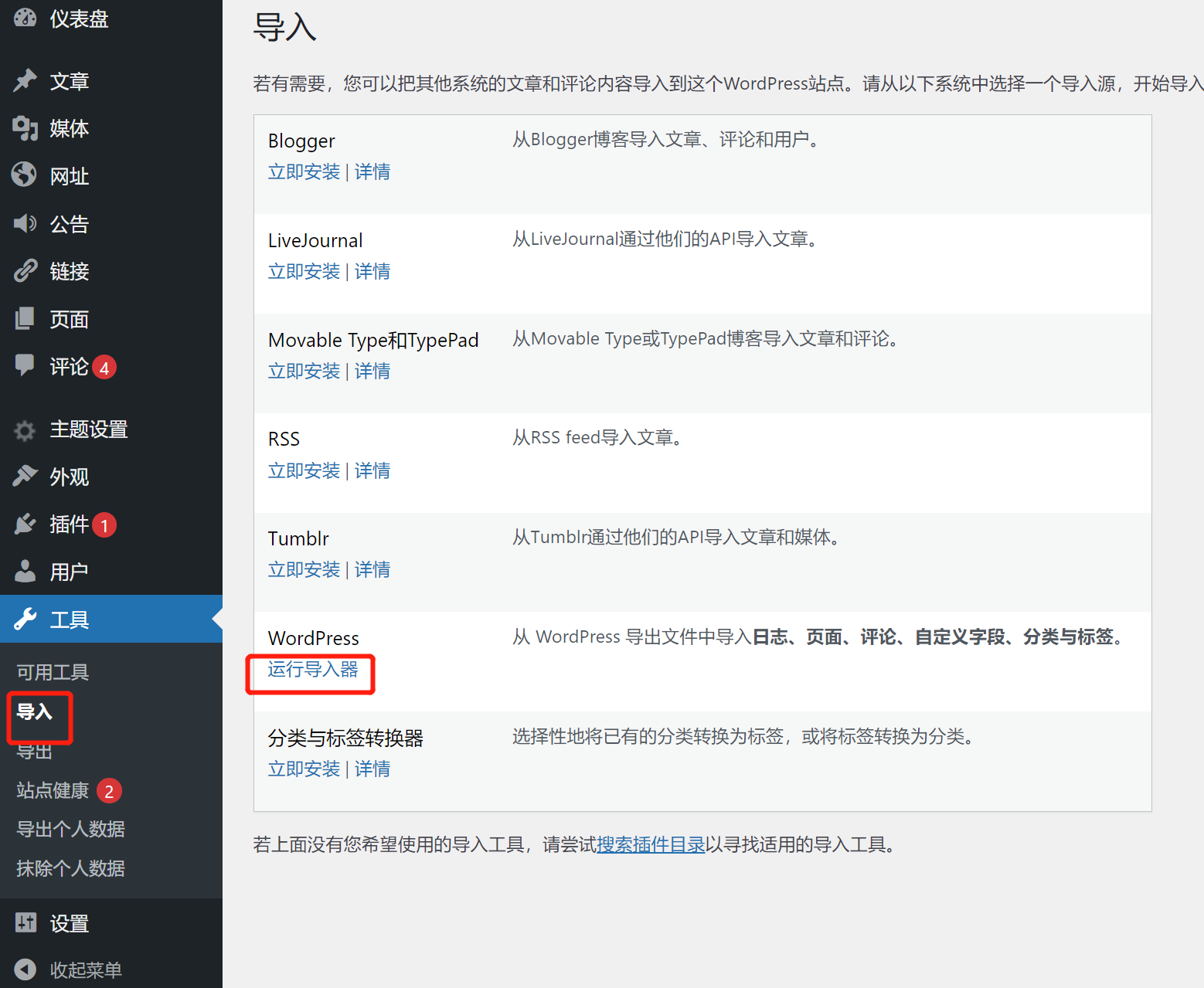Click the comments count badge 4
The height and width of the screenshot is (988, 1204).
tap(104, 368)
